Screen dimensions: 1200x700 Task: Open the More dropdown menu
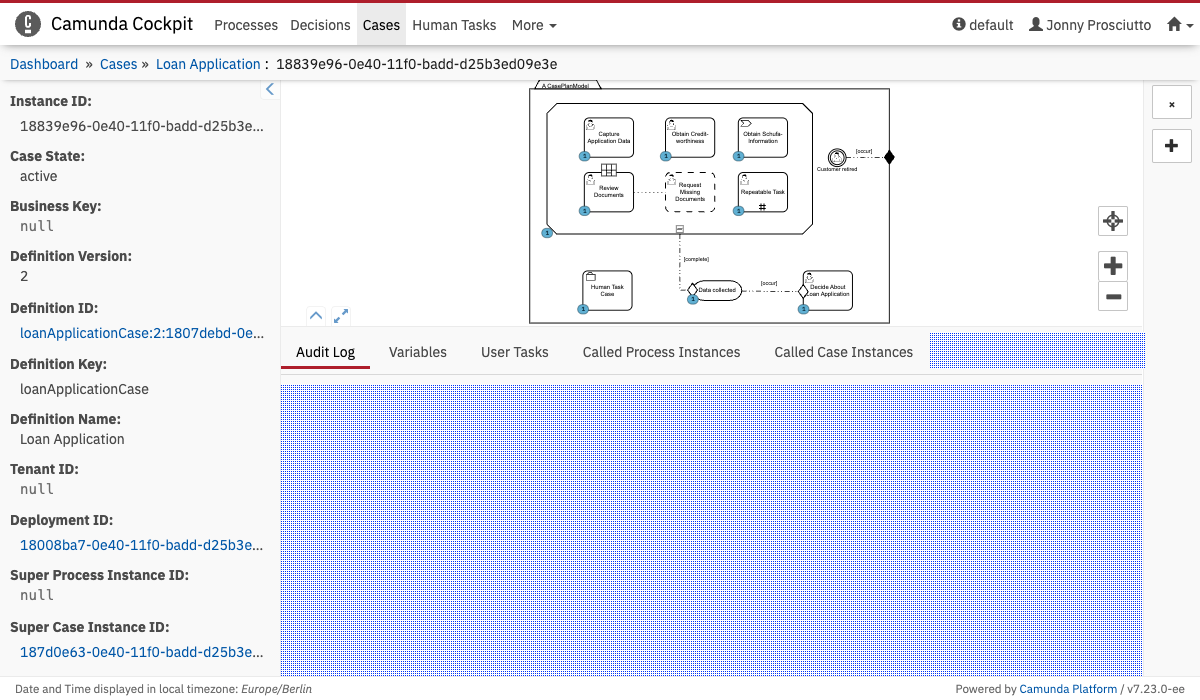pyautogui.click(x=534, y=25)
